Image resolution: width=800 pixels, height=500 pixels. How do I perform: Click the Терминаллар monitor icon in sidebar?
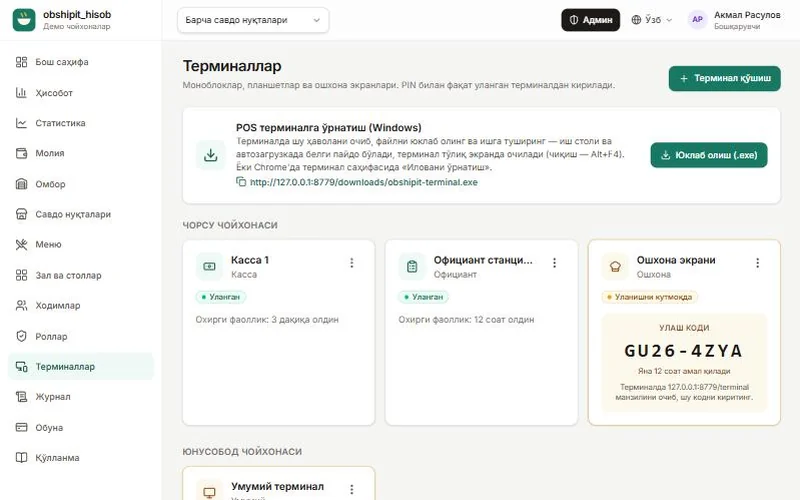21,366
